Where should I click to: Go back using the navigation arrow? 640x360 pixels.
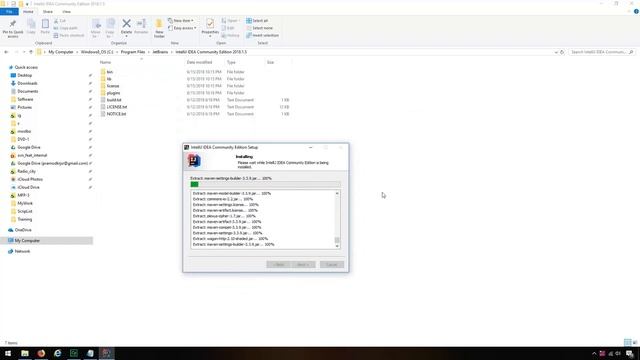coord(6,52)
